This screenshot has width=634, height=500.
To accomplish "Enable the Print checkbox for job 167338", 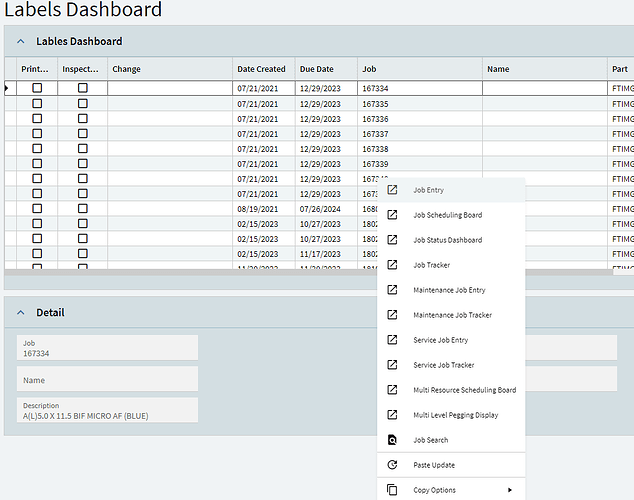I will coord(37,148).
